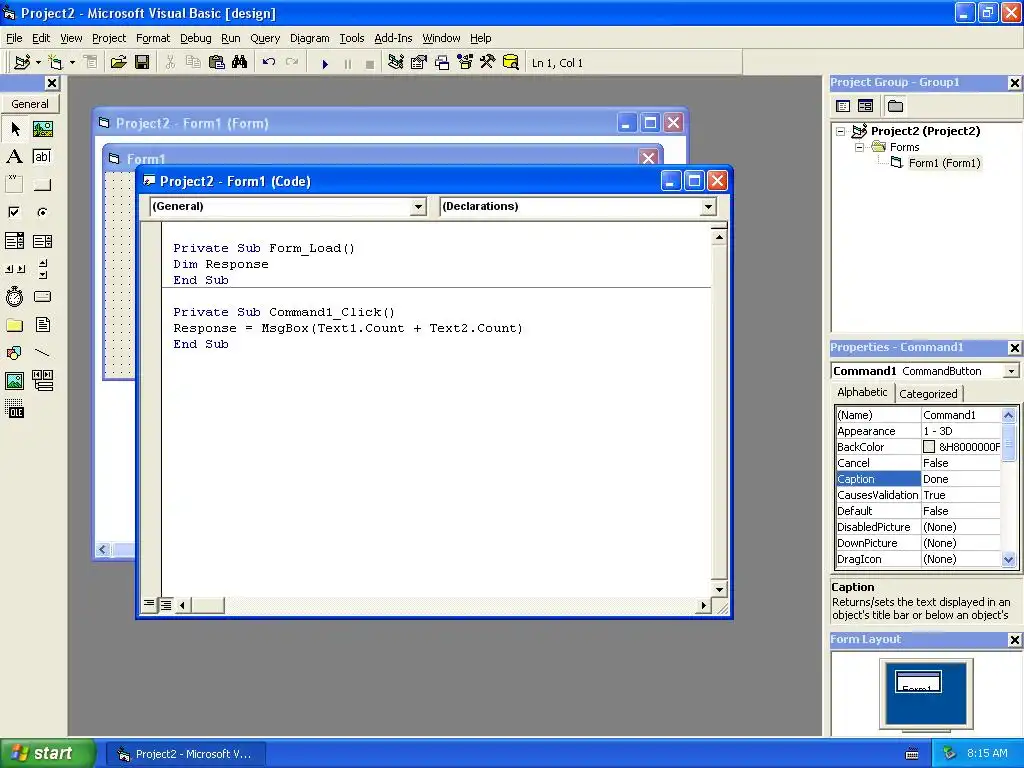Screen dimensions: 1024x768
Task: Select the Pointer tool in toolbox
Action: (x=15, y=129)
